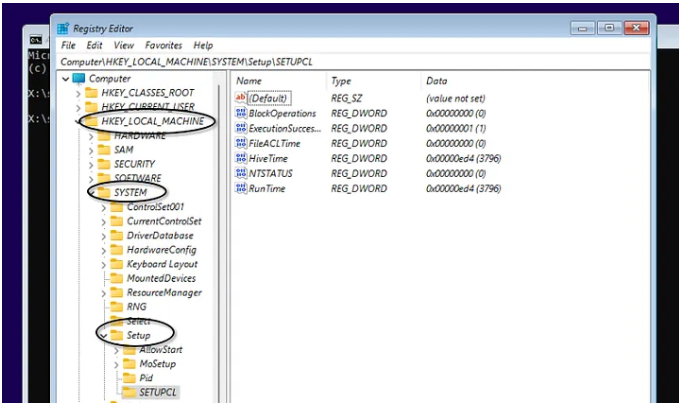Click the folder icon beside DriverDatabase

tap(116, 236)
